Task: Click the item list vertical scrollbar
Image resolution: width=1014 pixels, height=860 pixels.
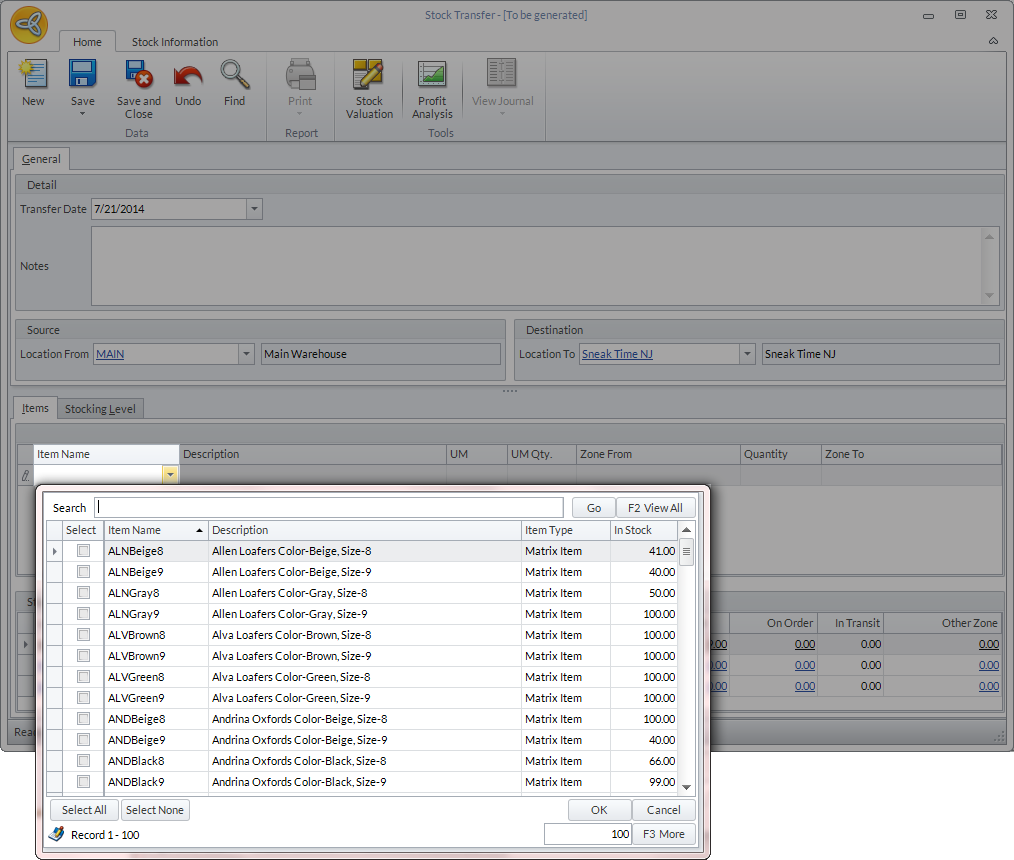Action: (x=686, y=660)
